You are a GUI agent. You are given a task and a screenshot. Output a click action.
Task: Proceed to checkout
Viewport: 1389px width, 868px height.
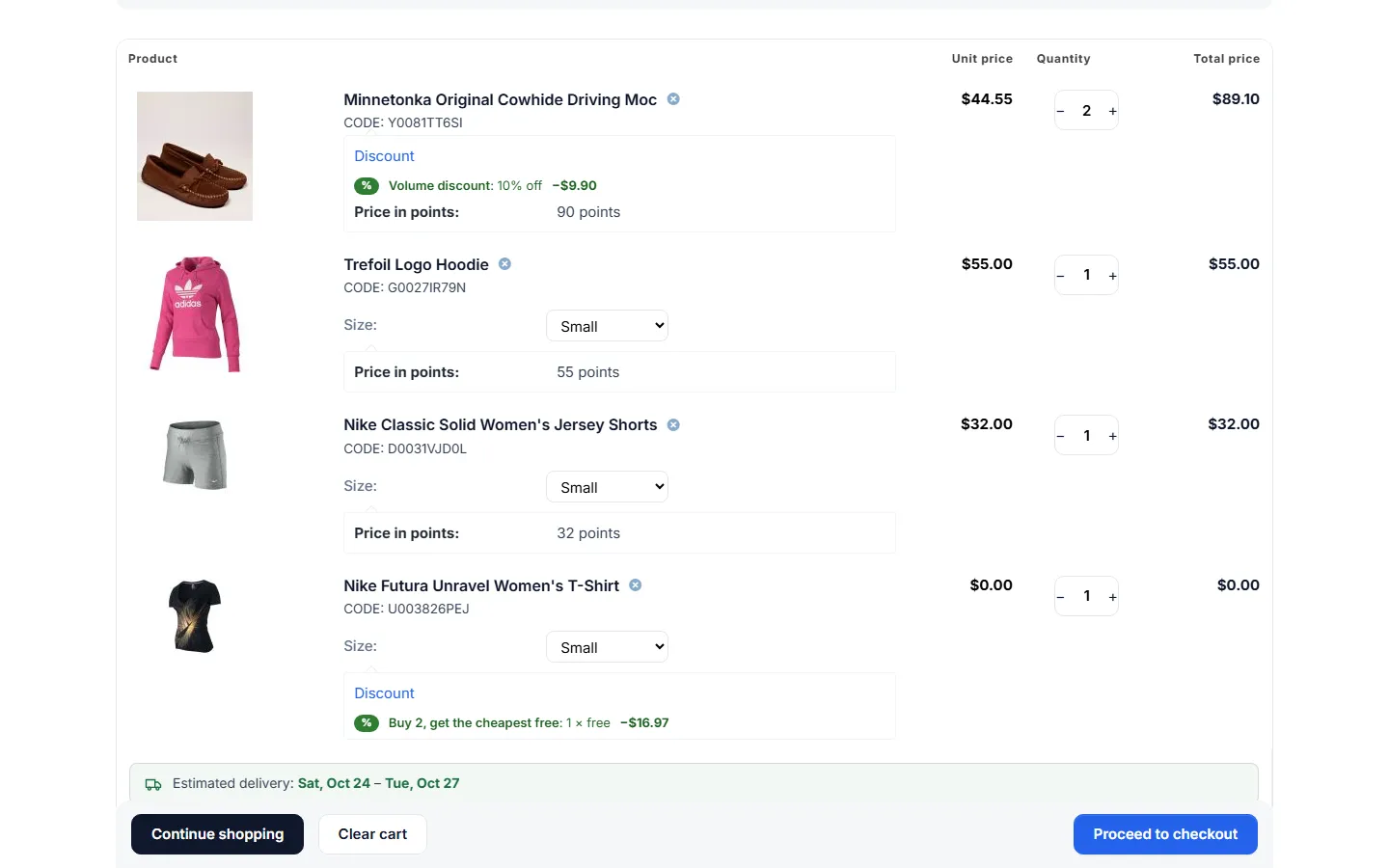(x=1165, y=834)
